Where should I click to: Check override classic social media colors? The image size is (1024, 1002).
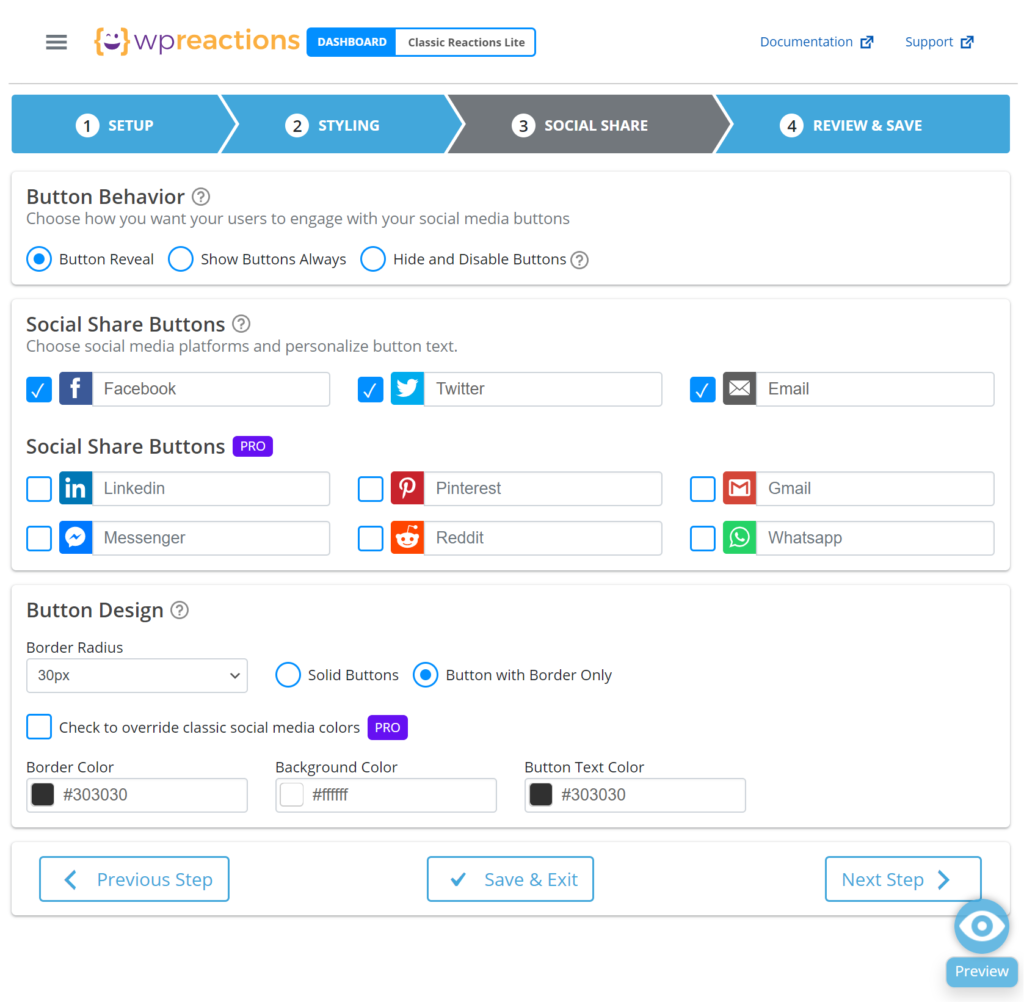point(39,727)
